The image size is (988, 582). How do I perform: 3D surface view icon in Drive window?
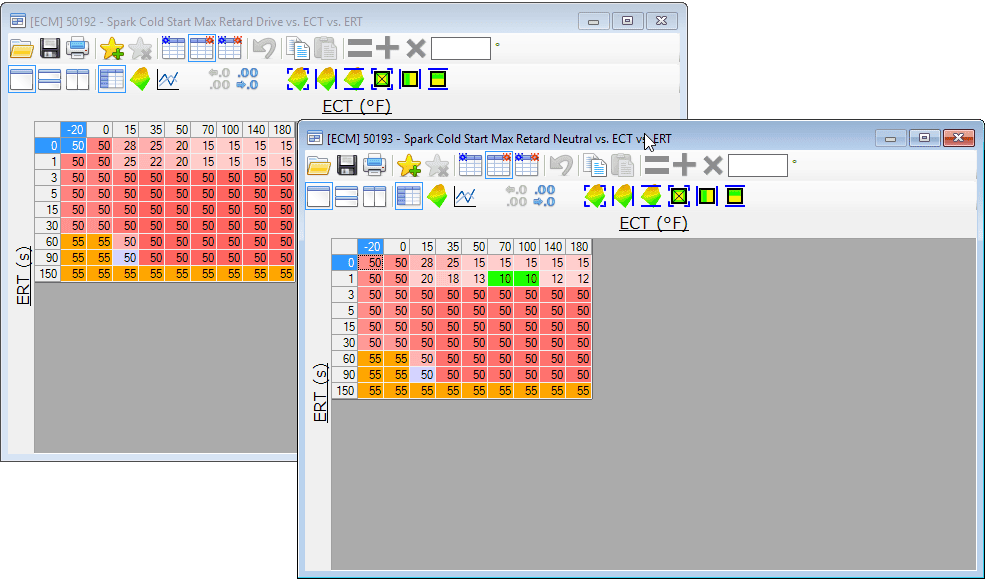140,79
